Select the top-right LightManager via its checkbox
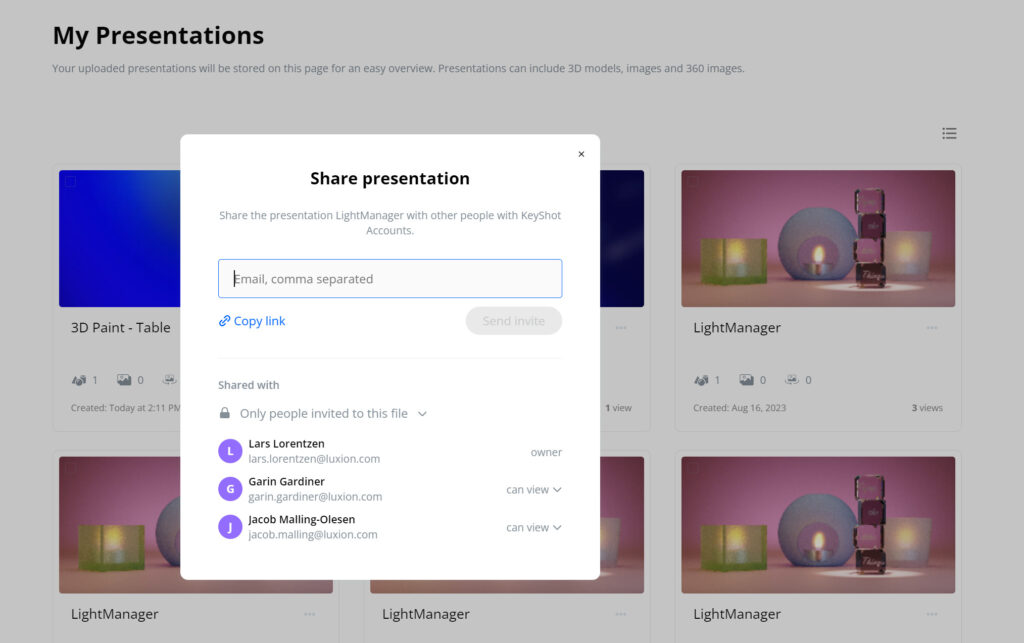Screen dimensions: 1024x643 point(693,181)
